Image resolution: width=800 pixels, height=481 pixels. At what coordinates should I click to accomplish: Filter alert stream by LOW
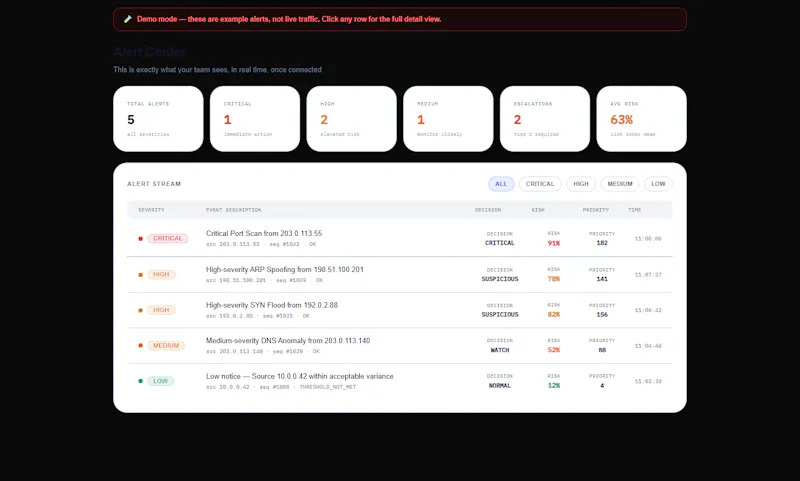pos(658,184)
